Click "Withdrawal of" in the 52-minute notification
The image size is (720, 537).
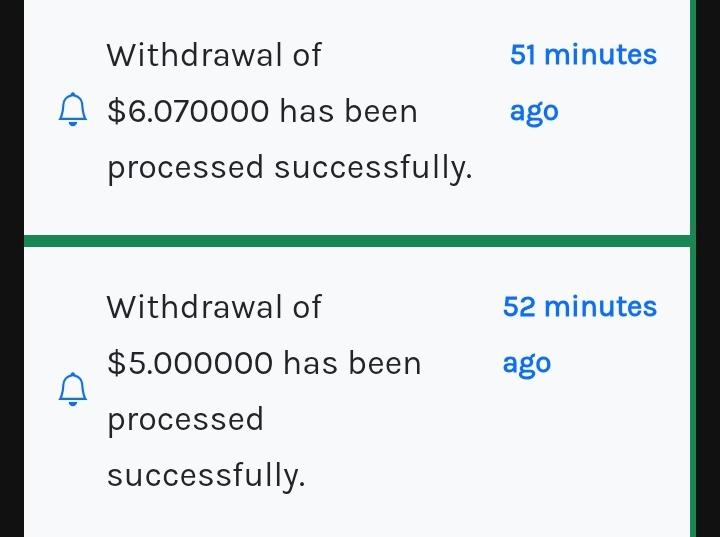point(214,307)
